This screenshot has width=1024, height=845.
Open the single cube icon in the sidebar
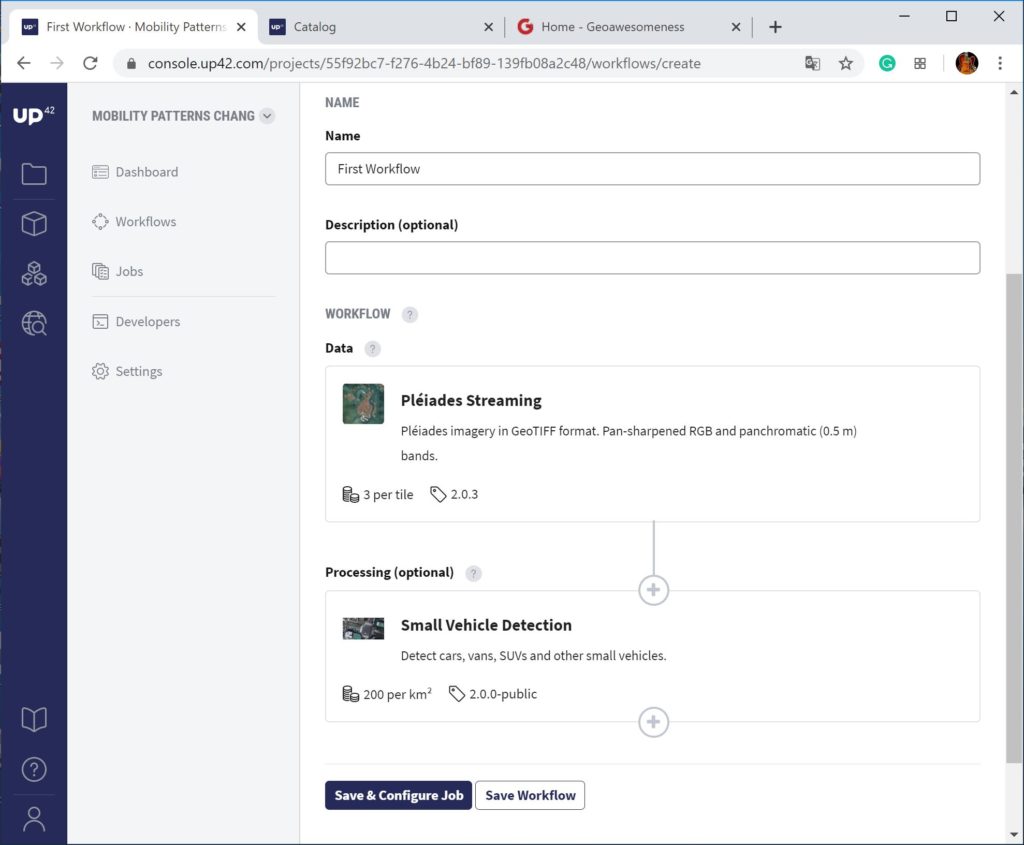click(x=34, y=223)
